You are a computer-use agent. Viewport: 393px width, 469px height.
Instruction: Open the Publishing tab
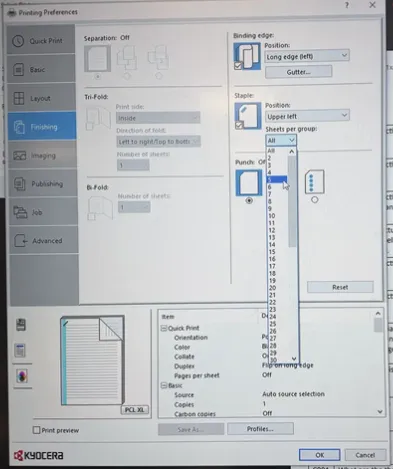pyautogui.click(x=43, y=183)
